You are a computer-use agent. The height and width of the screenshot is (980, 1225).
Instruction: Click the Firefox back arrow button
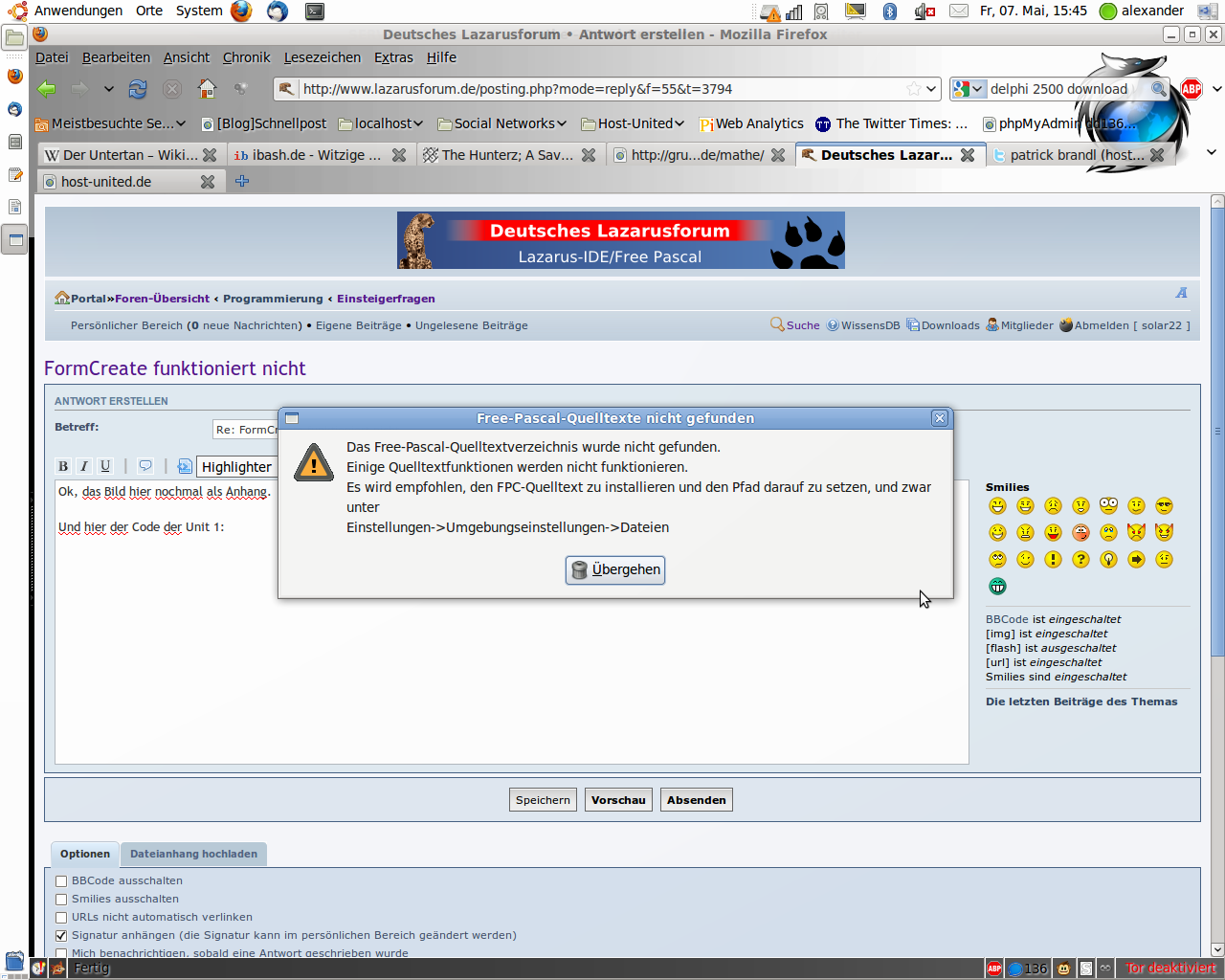(x=46, y=89)
